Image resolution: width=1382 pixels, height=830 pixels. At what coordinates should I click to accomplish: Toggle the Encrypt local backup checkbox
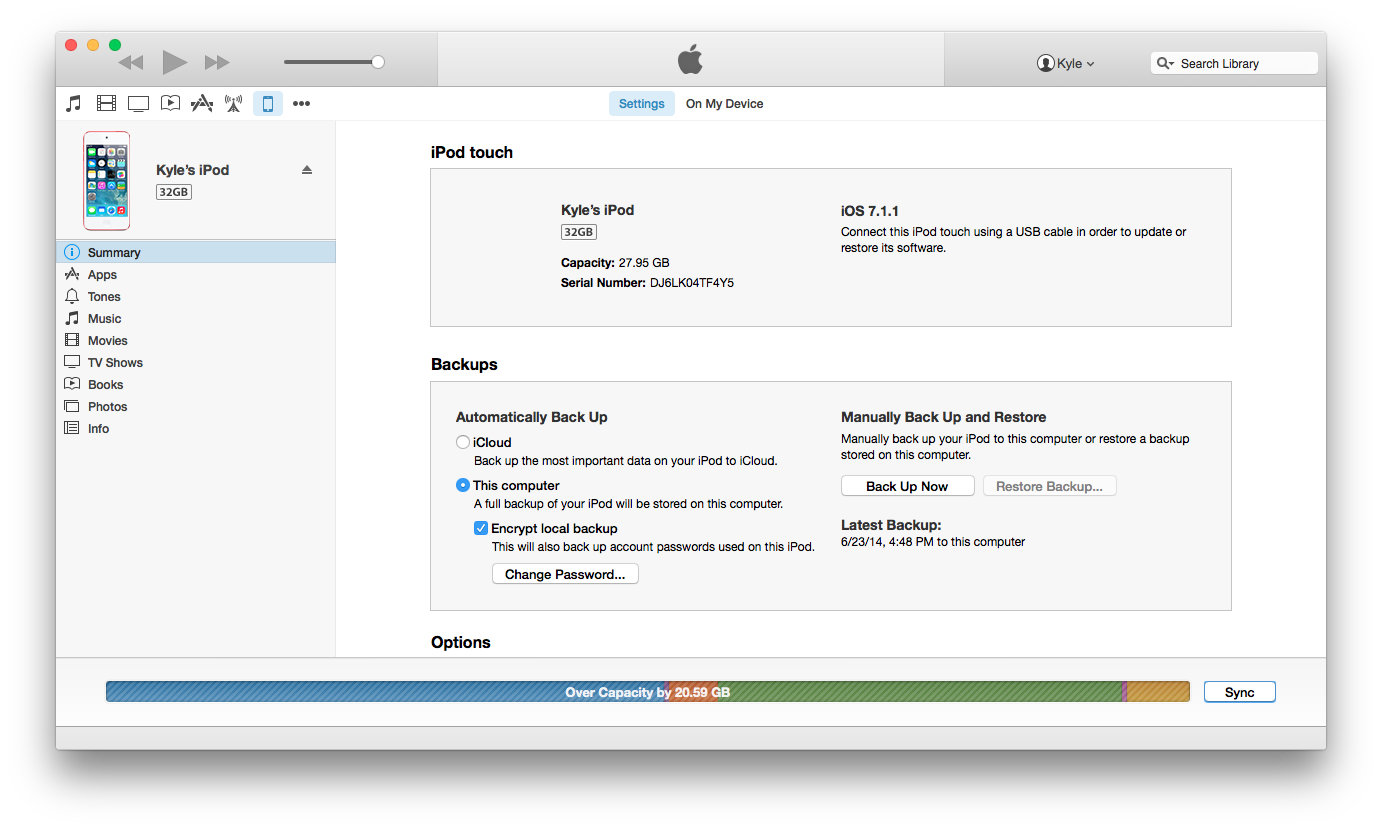[x=481, y=528]
